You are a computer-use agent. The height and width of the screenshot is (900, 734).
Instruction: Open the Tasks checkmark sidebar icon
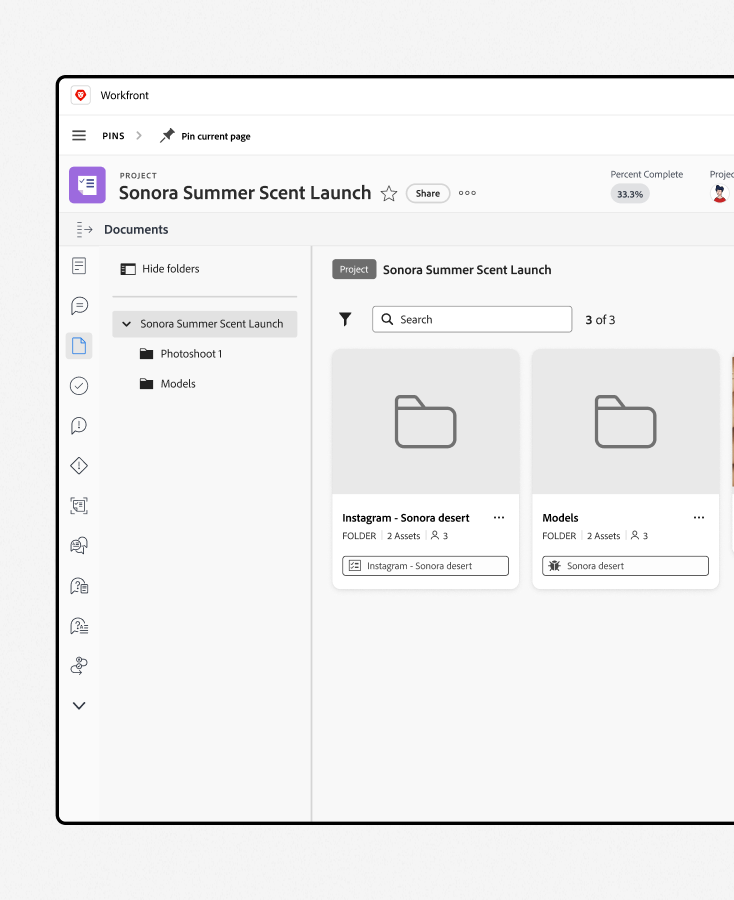pyautogui.click(x=79, y=386)
